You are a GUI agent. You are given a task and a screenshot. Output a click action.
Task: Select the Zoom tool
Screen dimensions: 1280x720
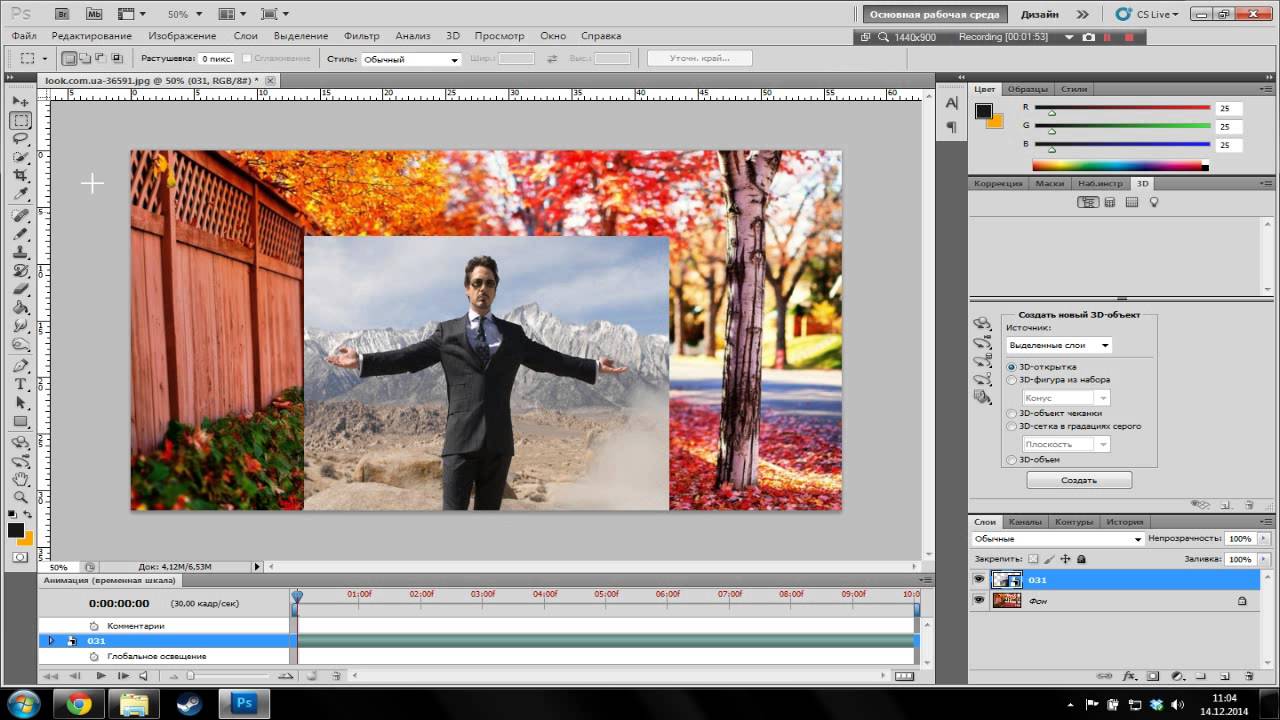[20, 496]
